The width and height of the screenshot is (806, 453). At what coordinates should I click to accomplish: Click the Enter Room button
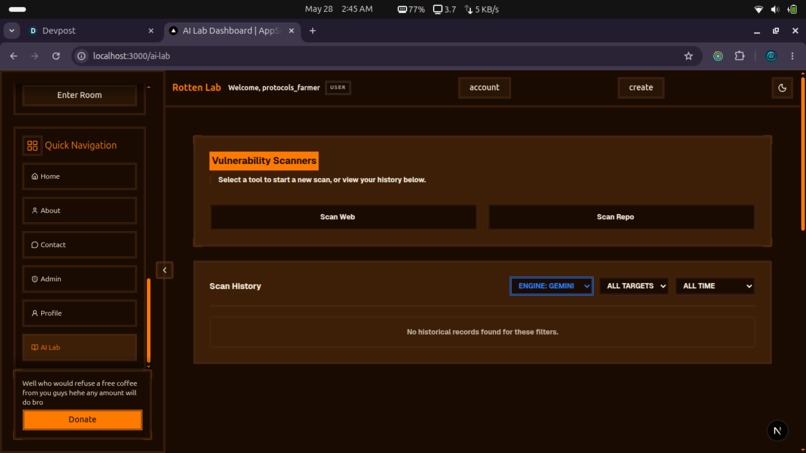(79, 95)
